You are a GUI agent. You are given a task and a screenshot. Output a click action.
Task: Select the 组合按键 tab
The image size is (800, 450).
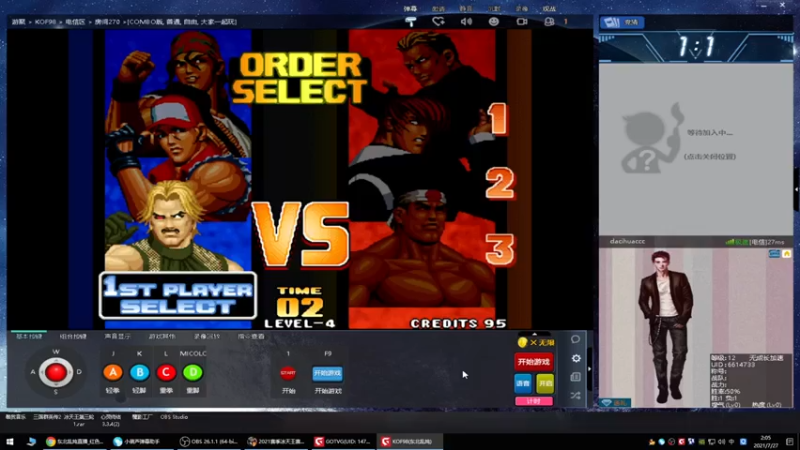(73, 336)
